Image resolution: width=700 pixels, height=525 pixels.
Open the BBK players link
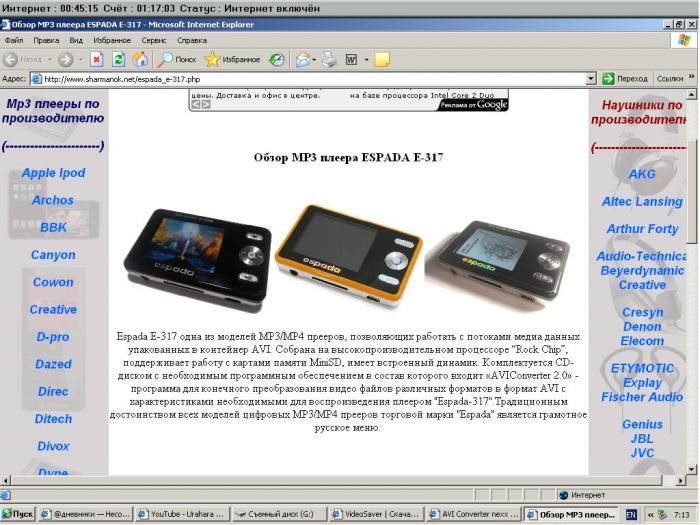53,227
